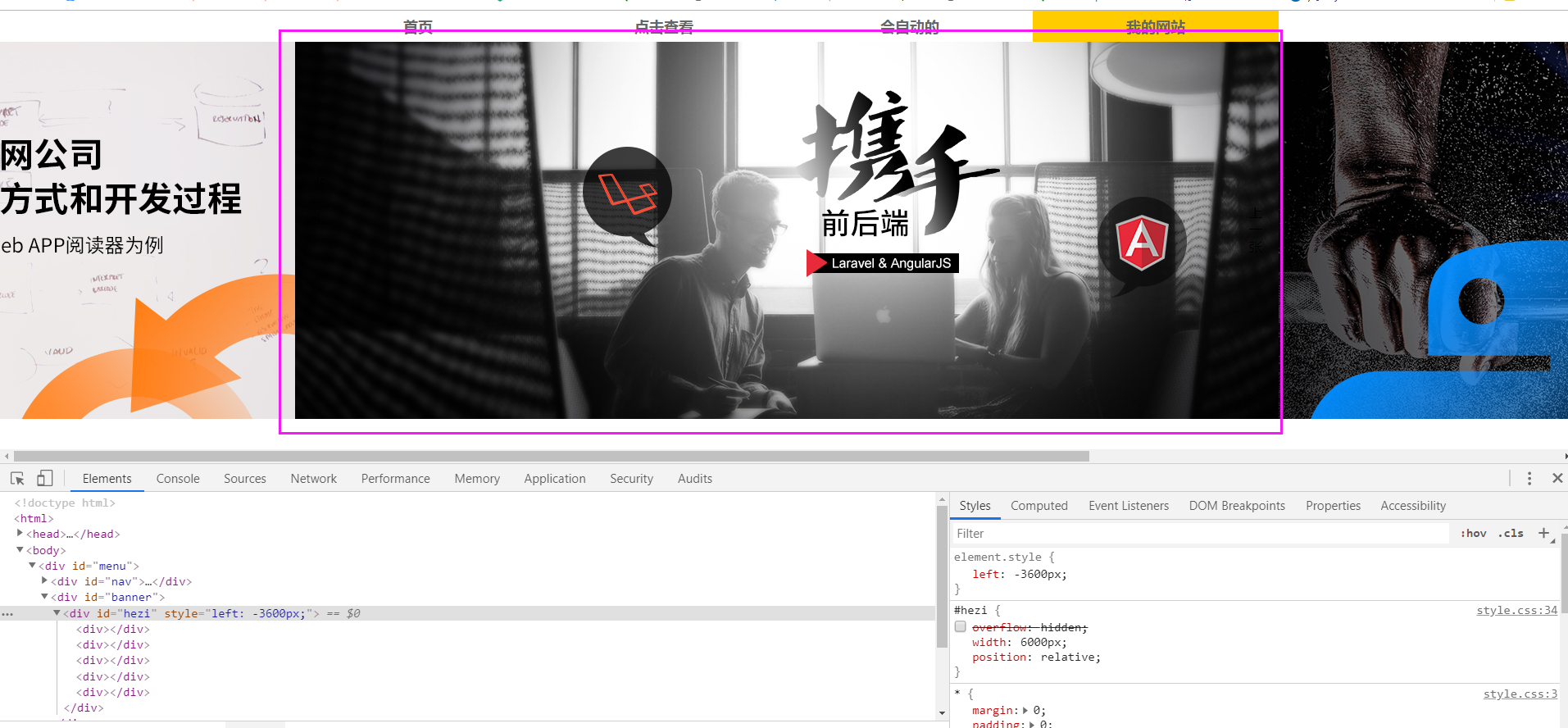Click the page scrollbar right arrow
This screenshot has width=1568, height=728.
pyautogui.click(x=1565, y=456)
